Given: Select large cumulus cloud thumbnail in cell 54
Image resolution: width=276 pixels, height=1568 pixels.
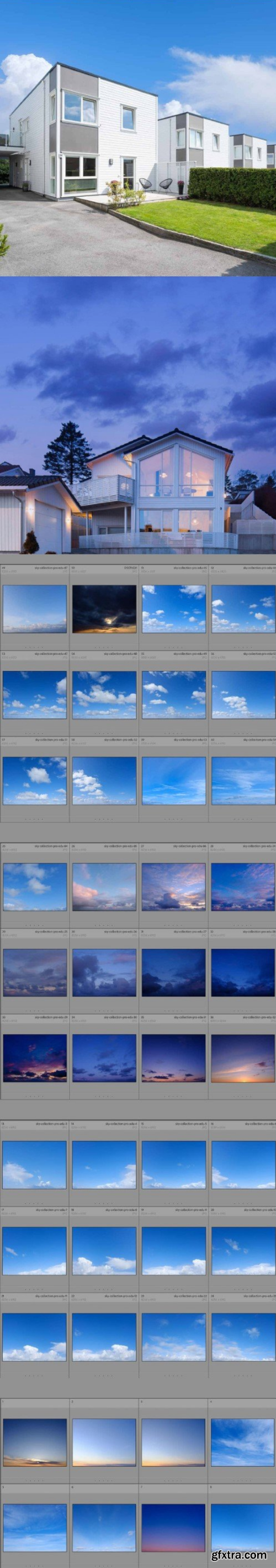Looking at the screenshot, I should click(x=104, y=695).
